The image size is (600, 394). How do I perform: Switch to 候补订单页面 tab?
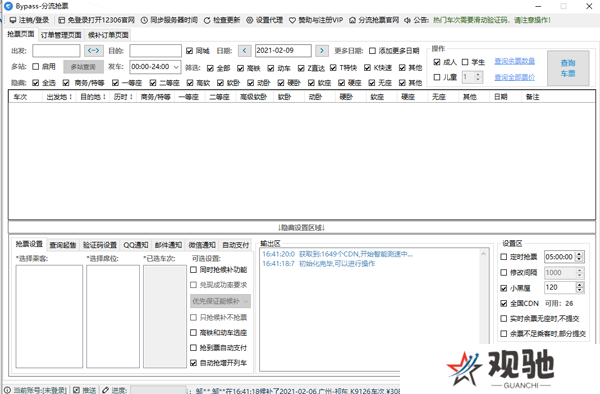[108, 35]
